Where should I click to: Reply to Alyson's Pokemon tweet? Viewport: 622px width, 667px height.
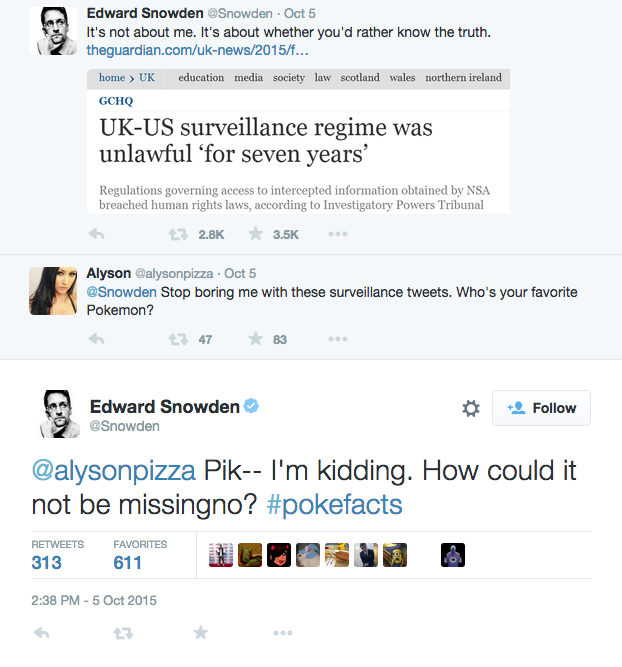pyautogui.click(x=97, y=339)
